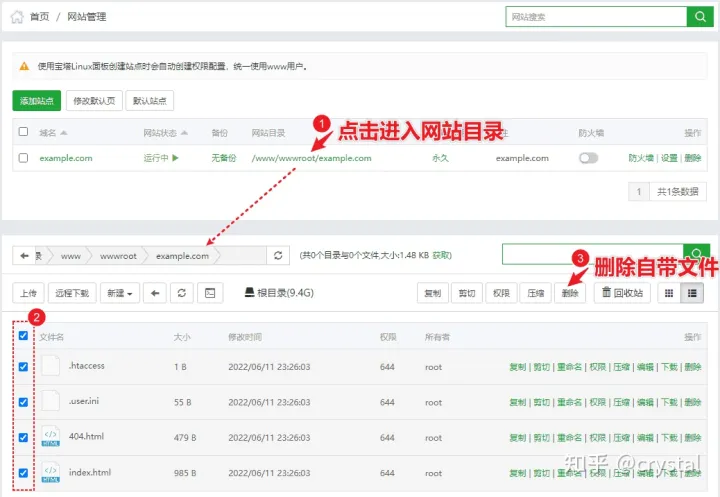Screen dimensions: 720x497
Task: Toggle the firewall switch for example.com
Action: pyautogui.click(x=588, y=158)
